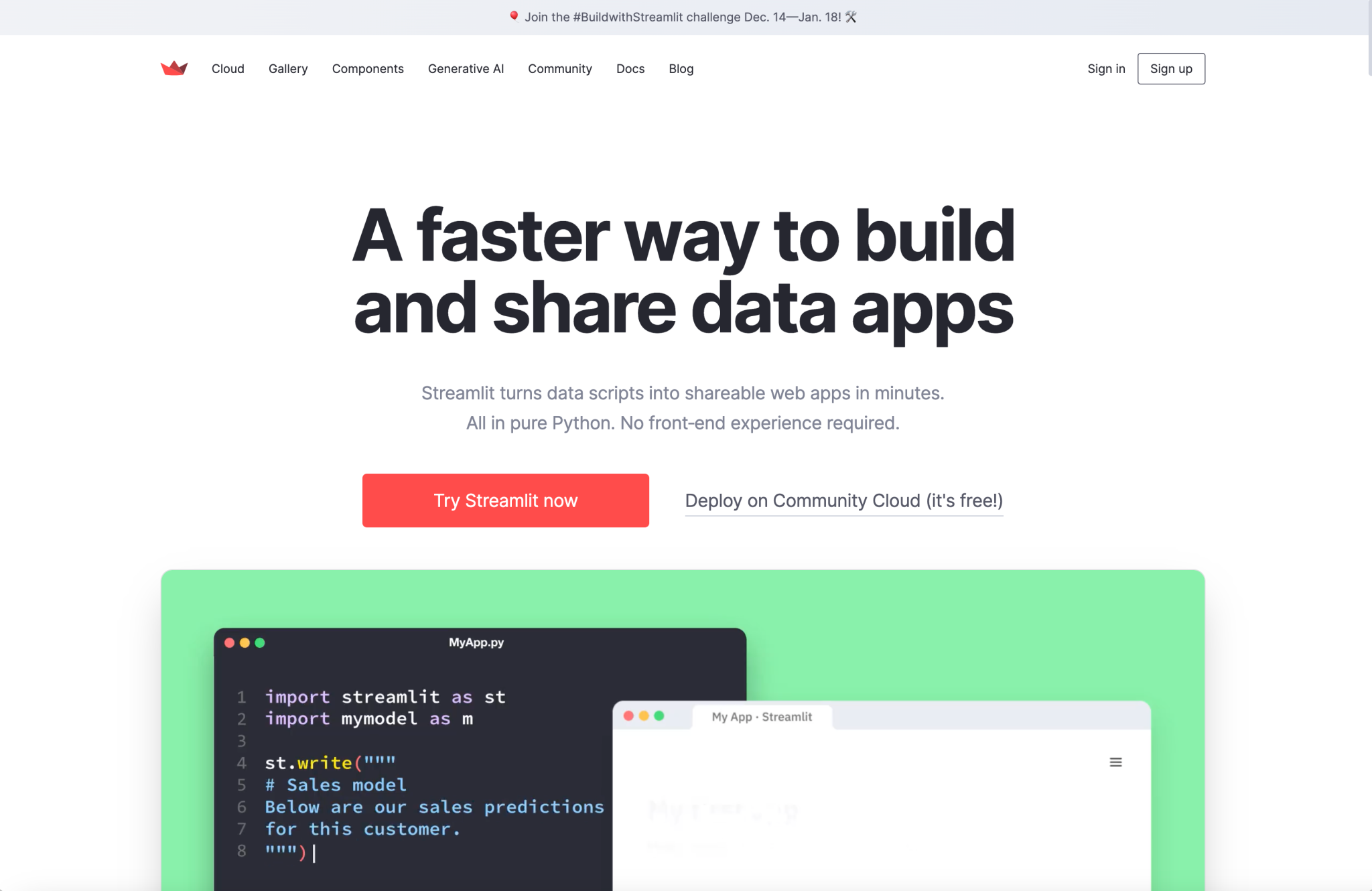Open the Cloud navigation item
The image size is (1372, 891).
(x=228, y=68)
